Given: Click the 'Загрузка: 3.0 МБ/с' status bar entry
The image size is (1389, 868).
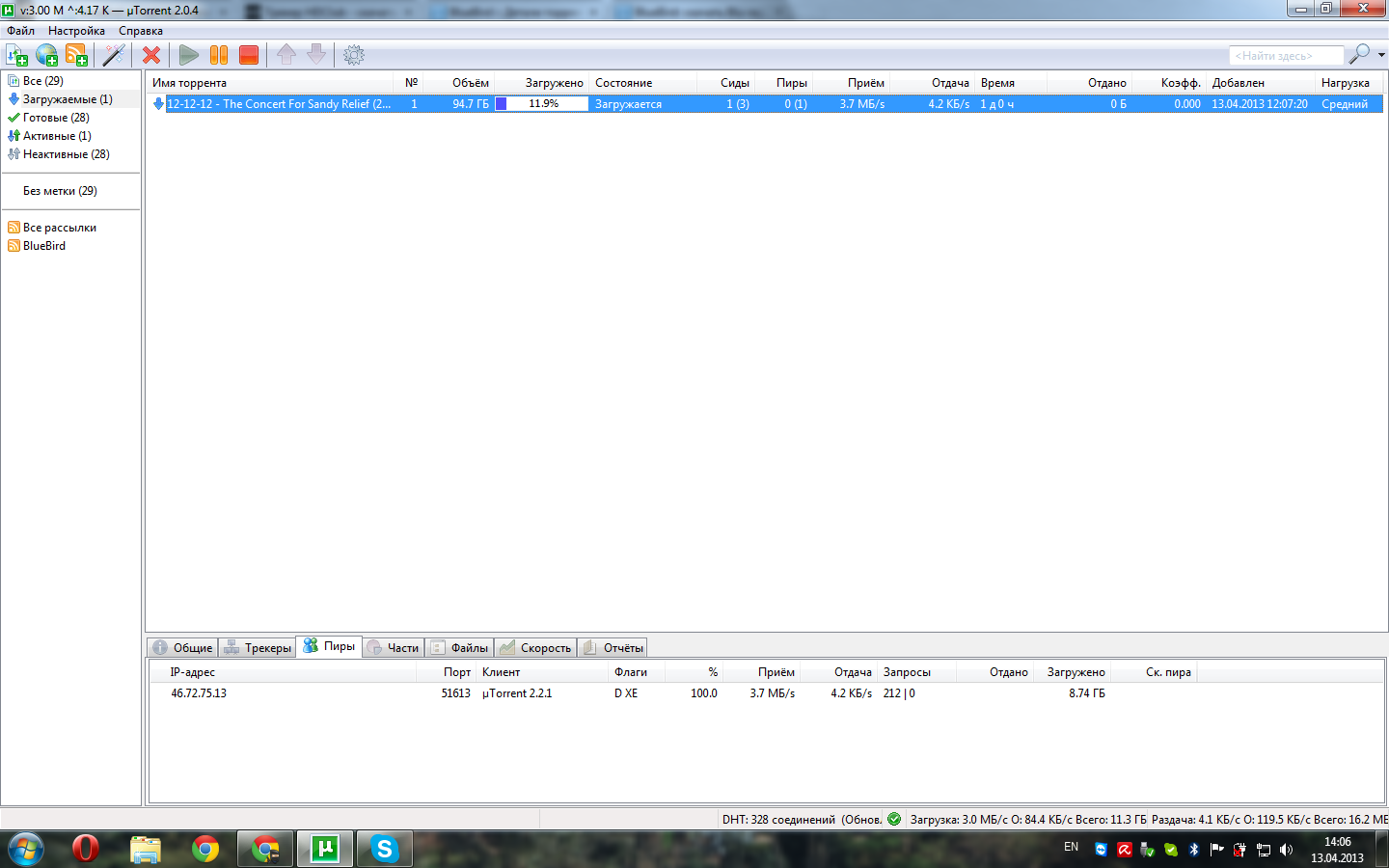Looking at the screenshot, I should click(x=1027, y=820).
